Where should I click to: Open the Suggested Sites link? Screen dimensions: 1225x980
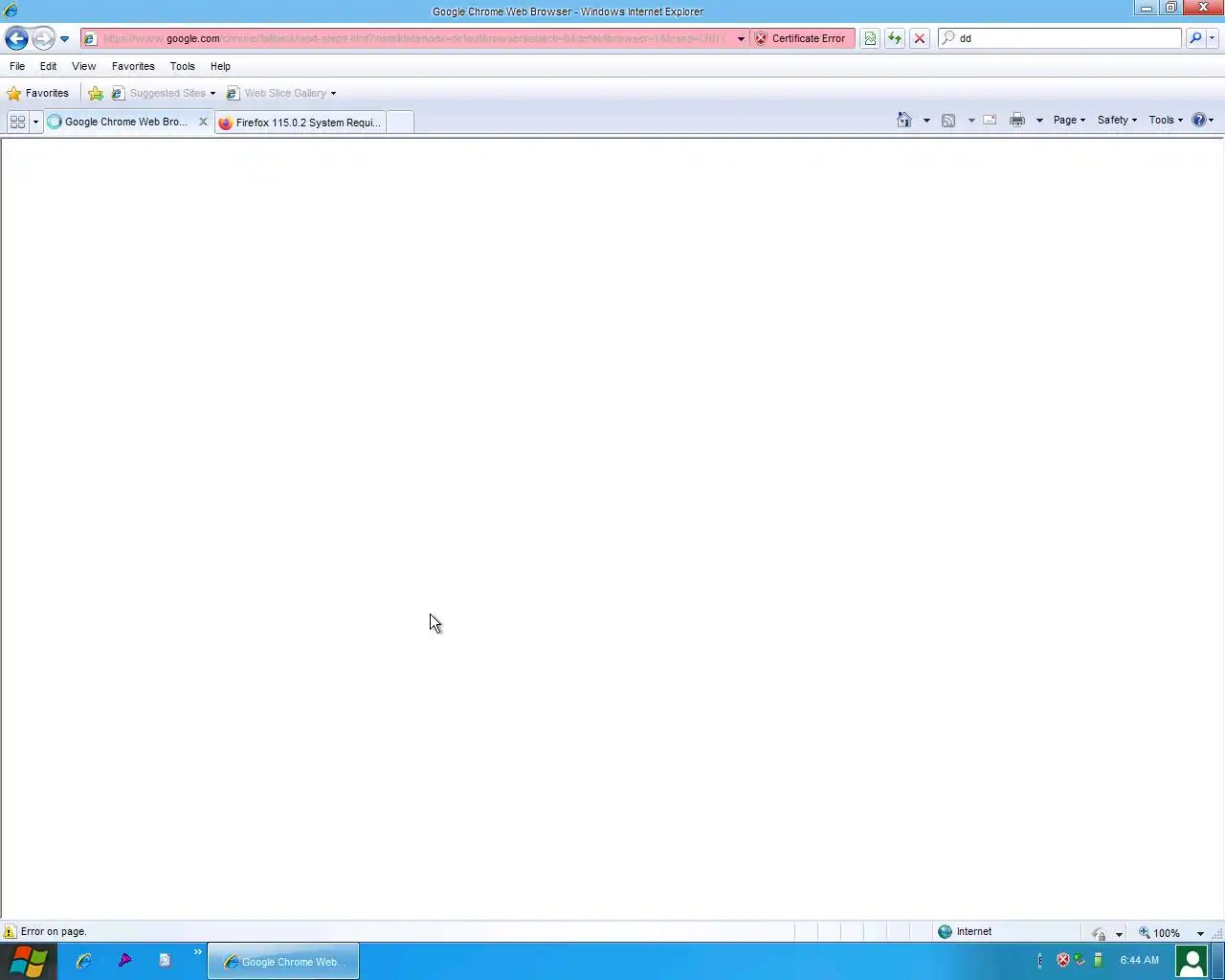[x=163, y=93]
